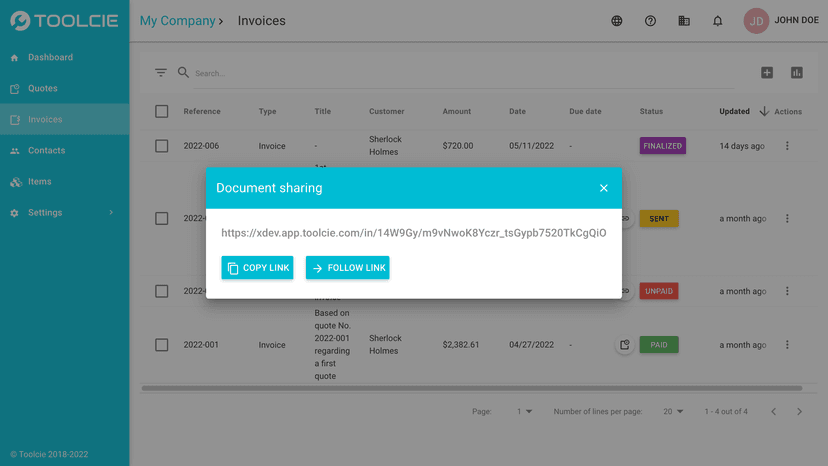Open linked quote icon on 2022-001 row

pyautogui.click(x=625, y=345)
